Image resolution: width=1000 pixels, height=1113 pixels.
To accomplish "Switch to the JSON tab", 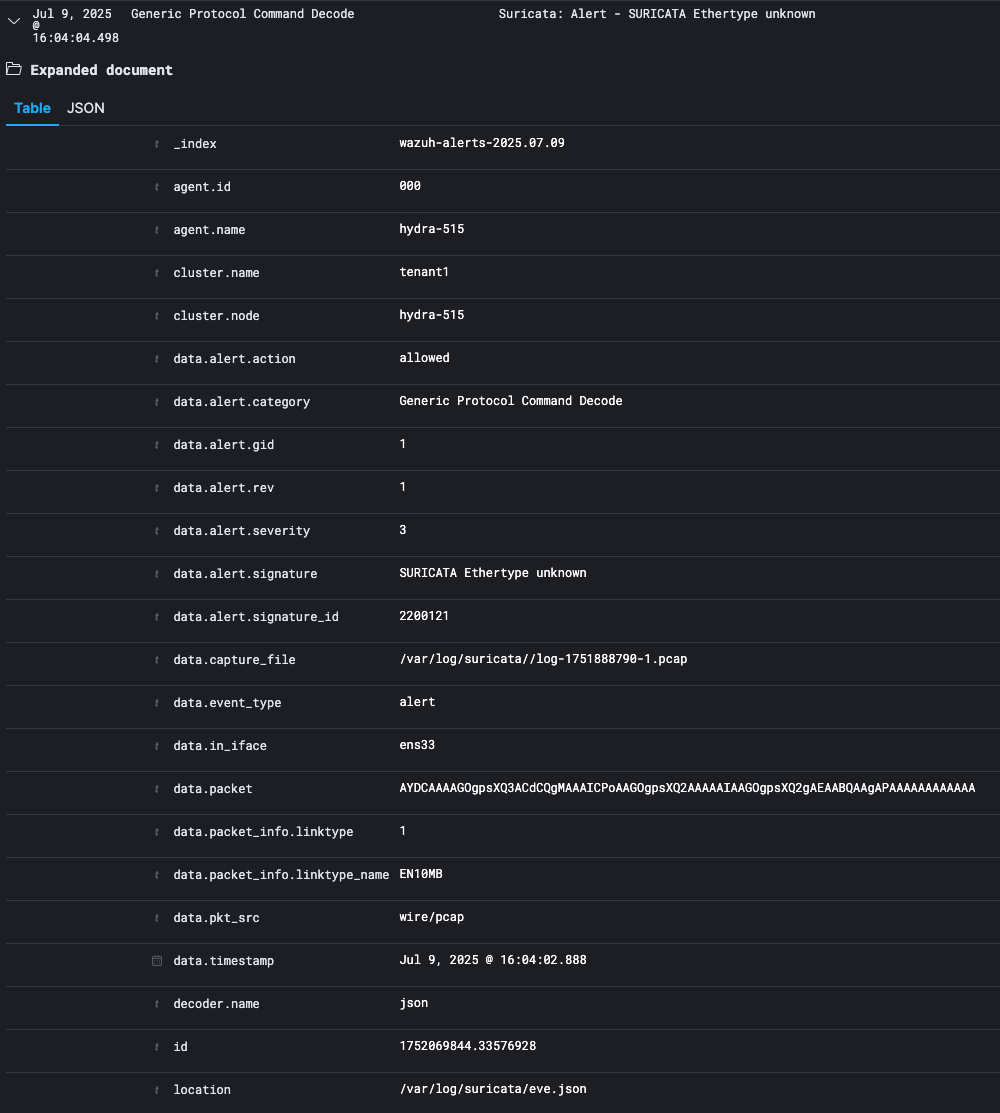I will (86, 108).
